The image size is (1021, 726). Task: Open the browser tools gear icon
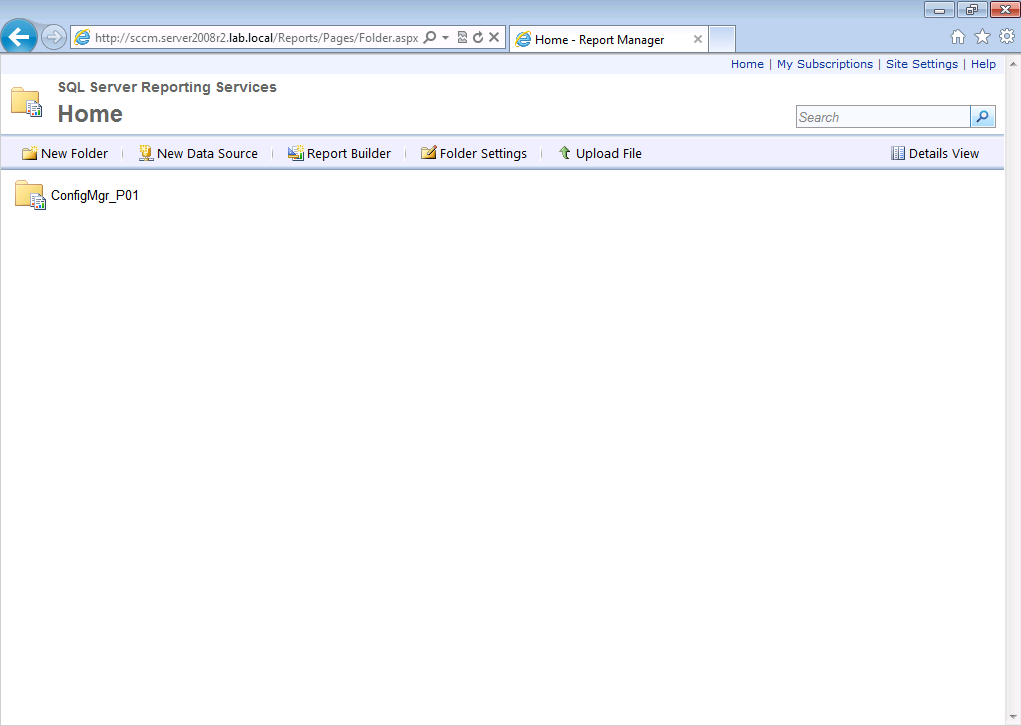pos(1007,36)
